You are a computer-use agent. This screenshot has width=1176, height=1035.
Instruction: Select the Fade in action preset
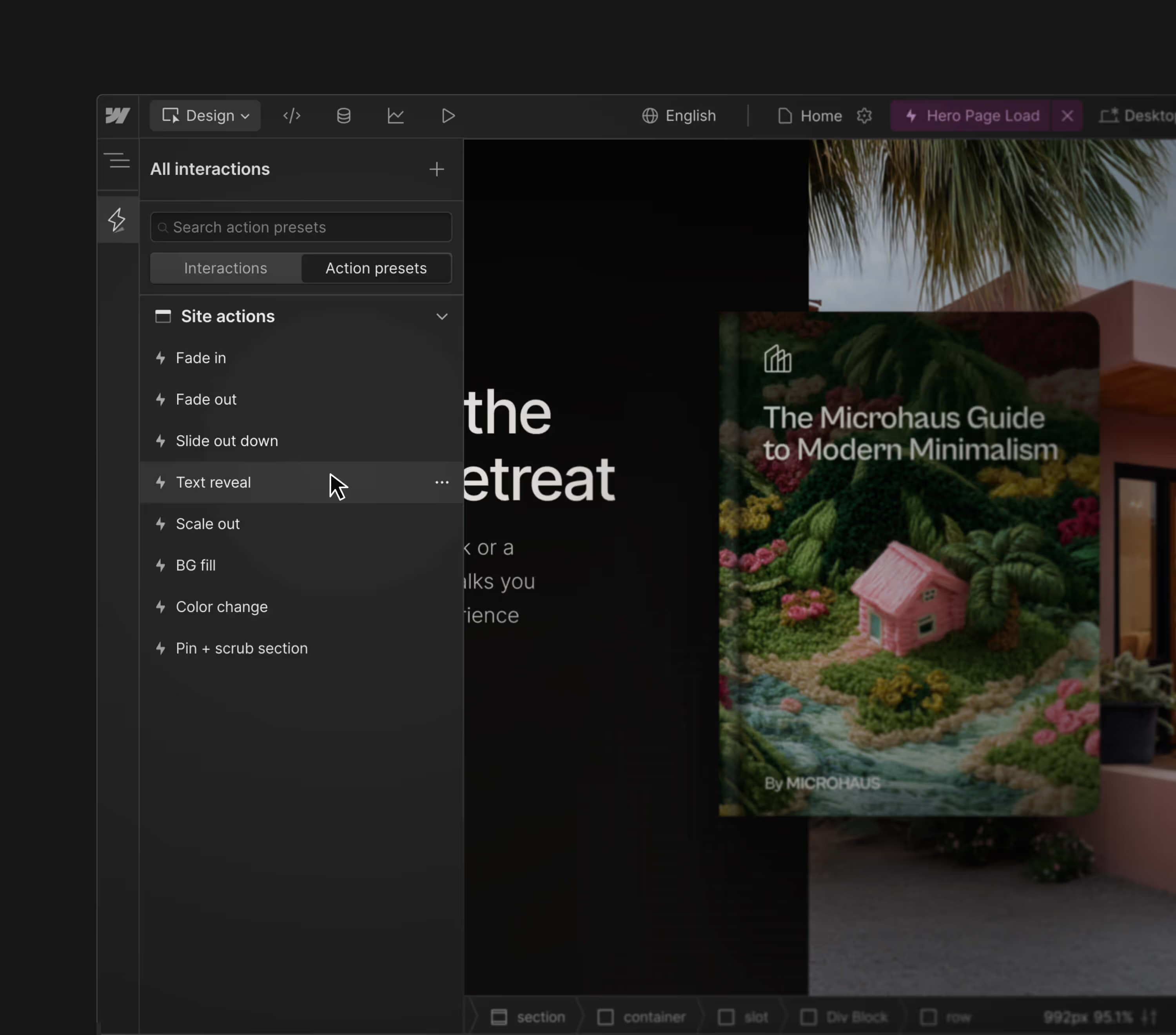(x=201, y=358)
